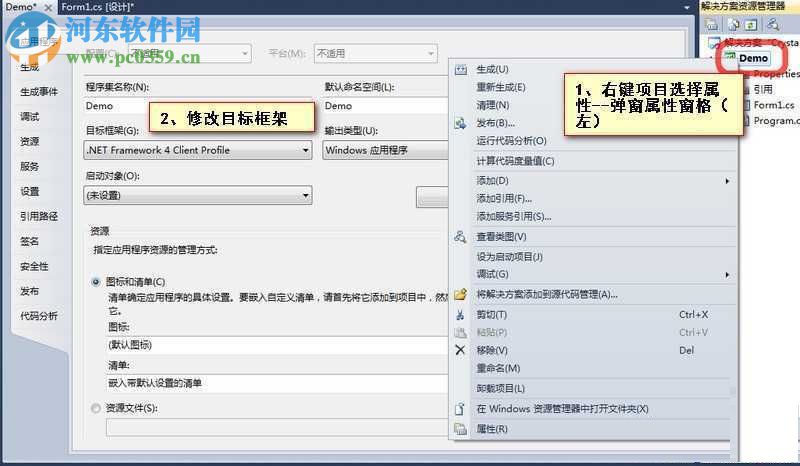Click the source control folder icon in menu

click(x=460, y=294)
